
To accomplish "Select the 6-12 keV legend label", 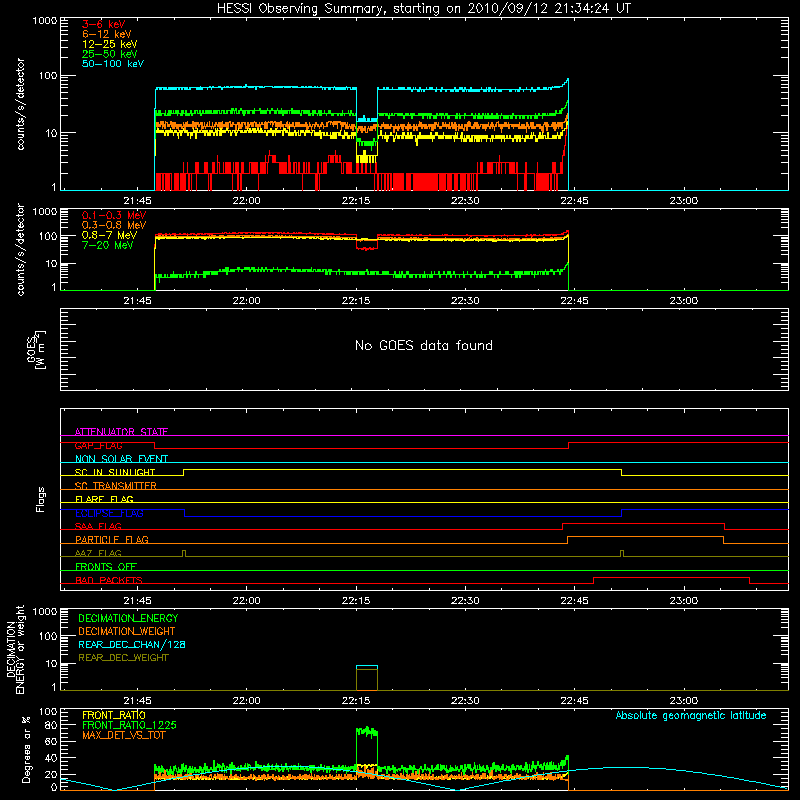I will [107, 34].
